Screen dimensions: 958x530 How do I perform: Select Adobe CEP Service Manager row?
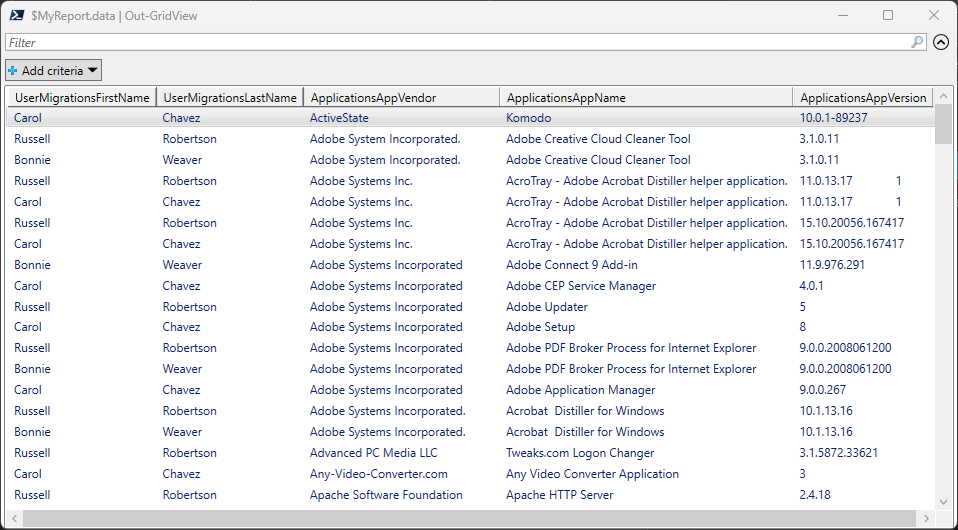point(470,285)
